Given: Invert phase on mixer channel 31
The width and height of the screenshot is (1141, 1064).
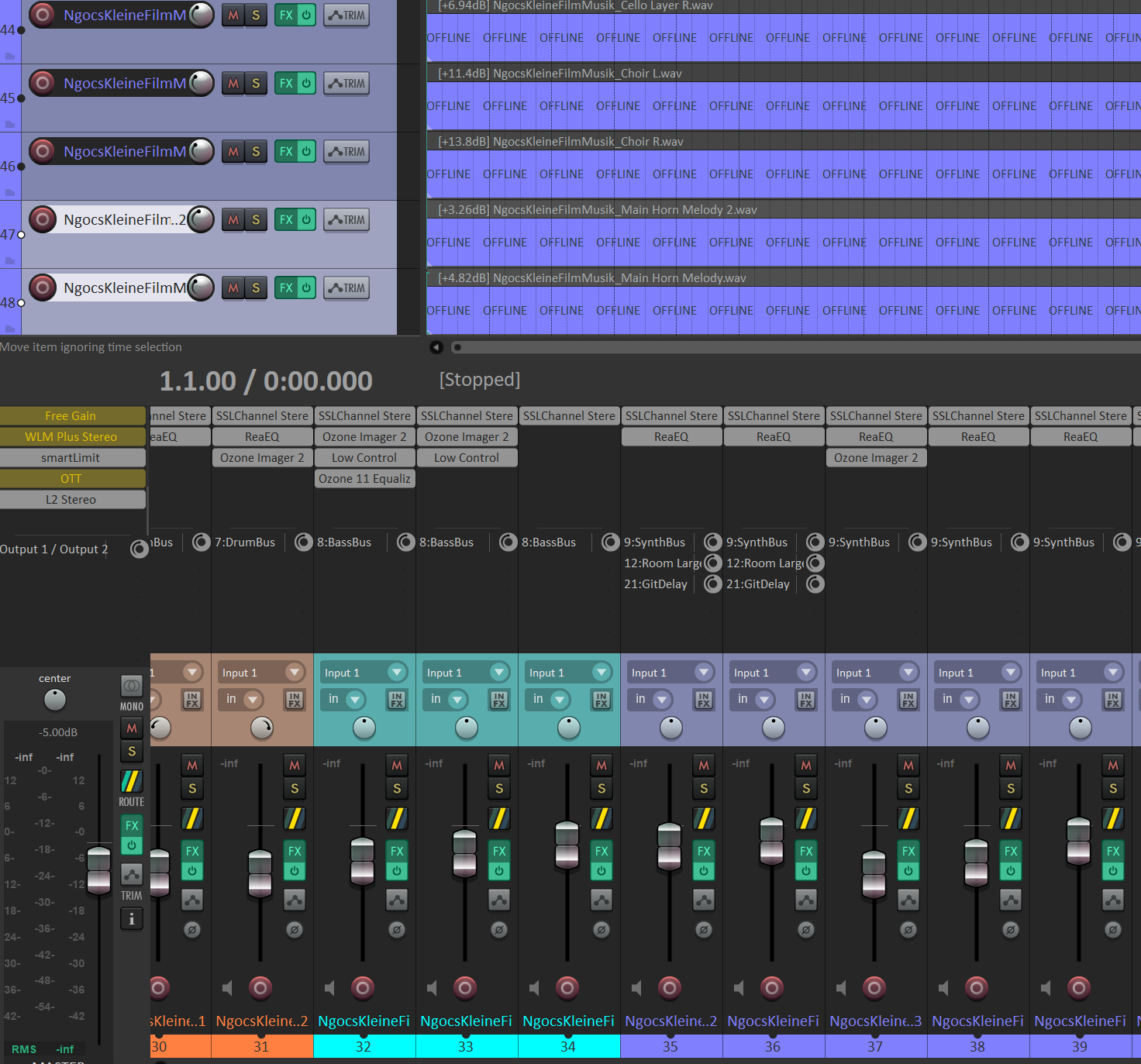Looking at the screenshot, I should (295, 929).
